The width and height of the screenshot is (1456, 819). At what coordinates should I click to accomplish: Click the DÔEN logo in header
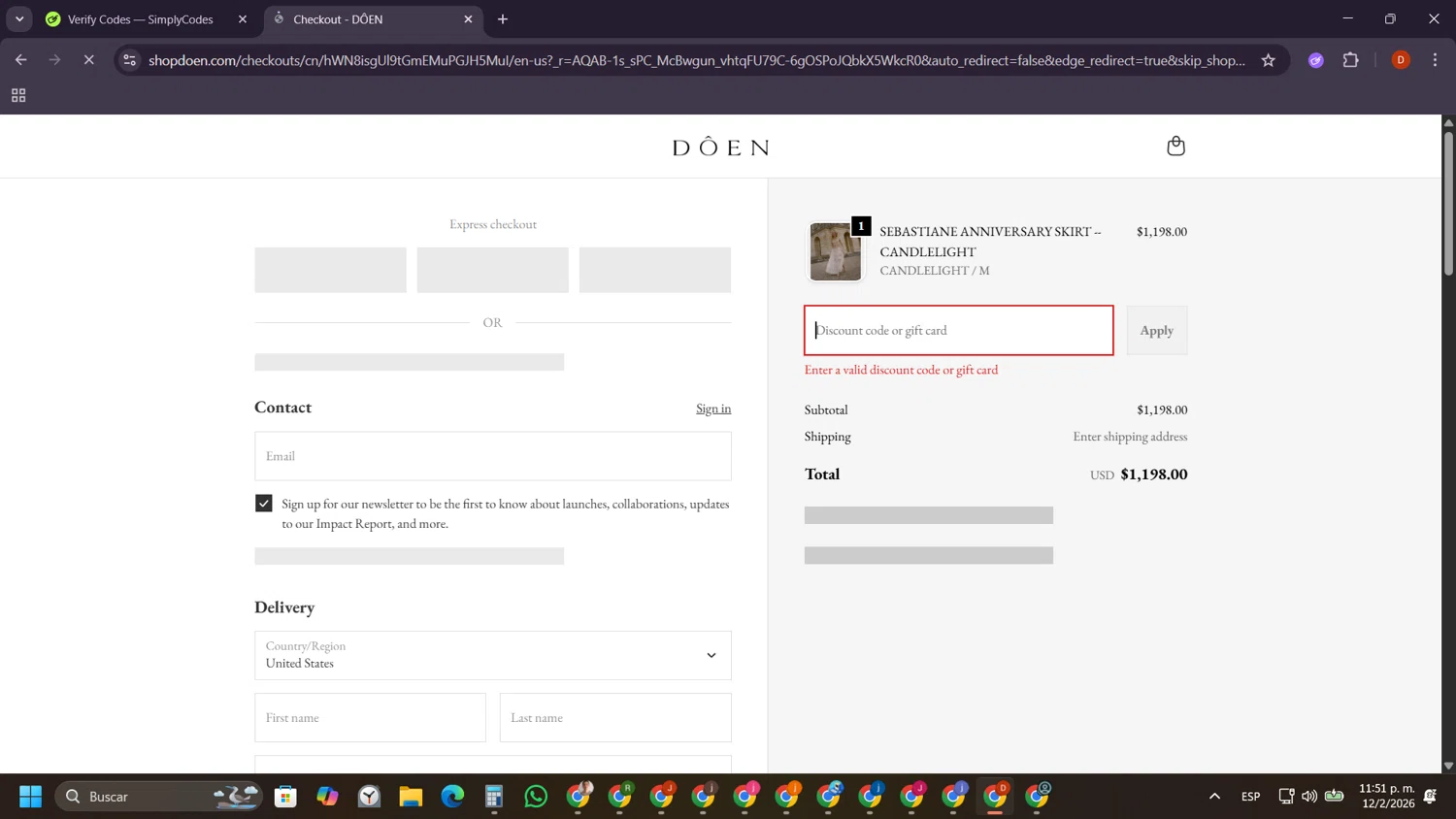(x=720, y=147)
